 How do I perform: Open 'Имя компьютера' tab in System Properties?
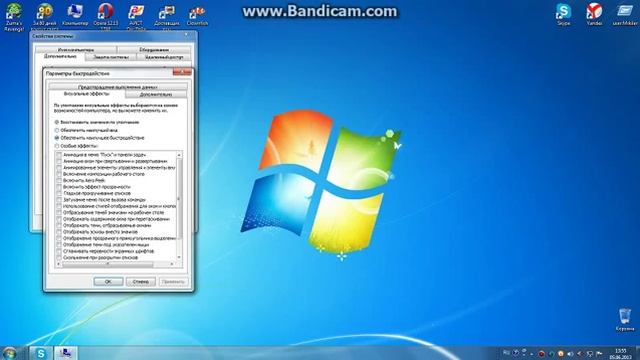[76, 50]
